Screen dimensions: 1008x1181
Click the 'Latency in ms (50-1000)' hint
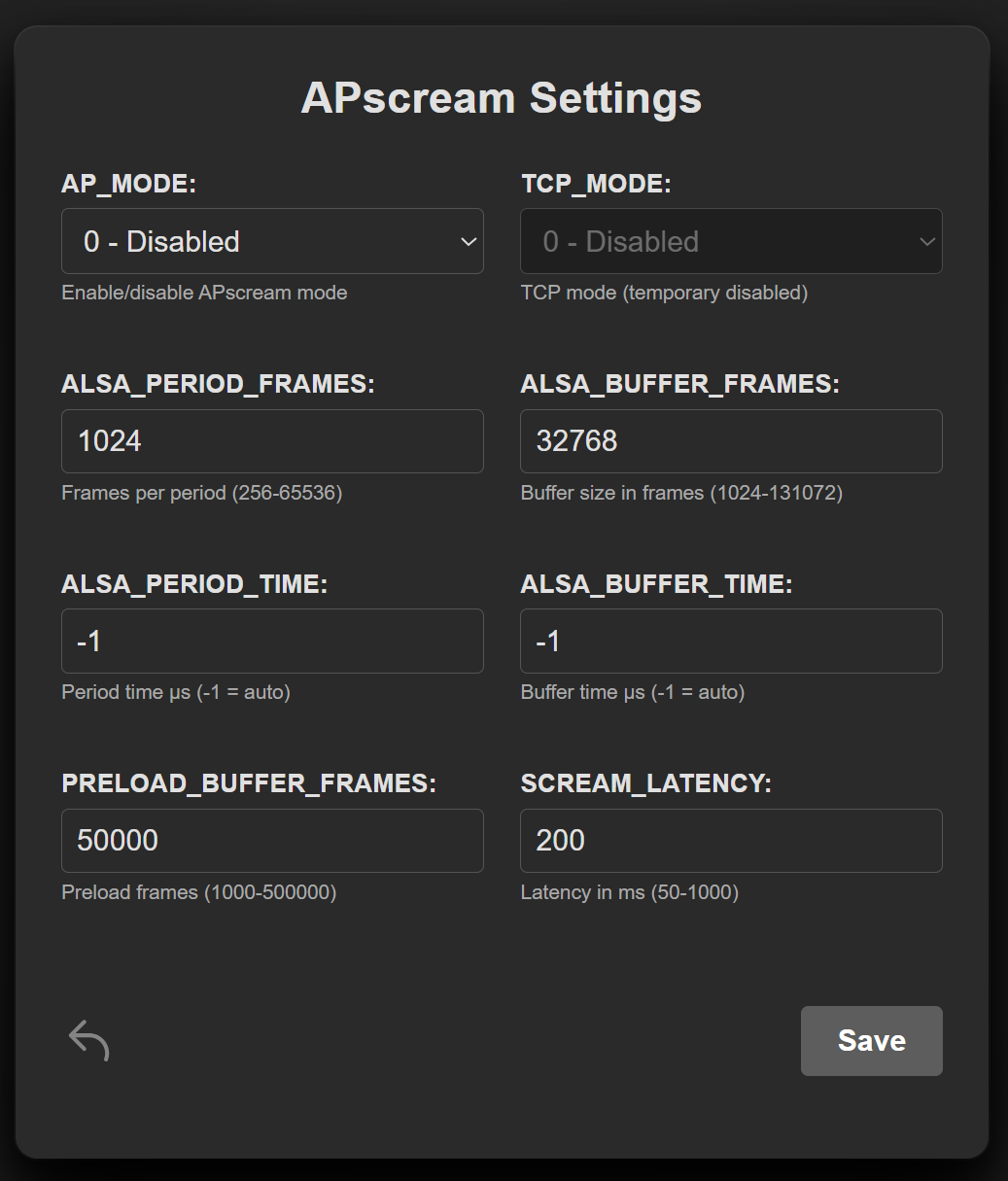point(629,892)
